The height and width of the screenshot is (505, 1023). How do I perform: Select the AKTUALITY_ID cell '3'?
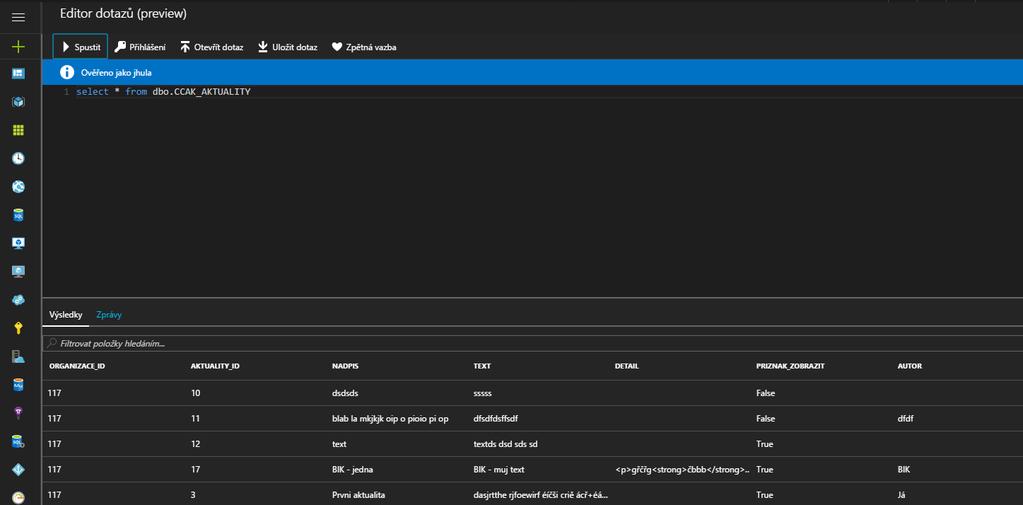[193, 495]
